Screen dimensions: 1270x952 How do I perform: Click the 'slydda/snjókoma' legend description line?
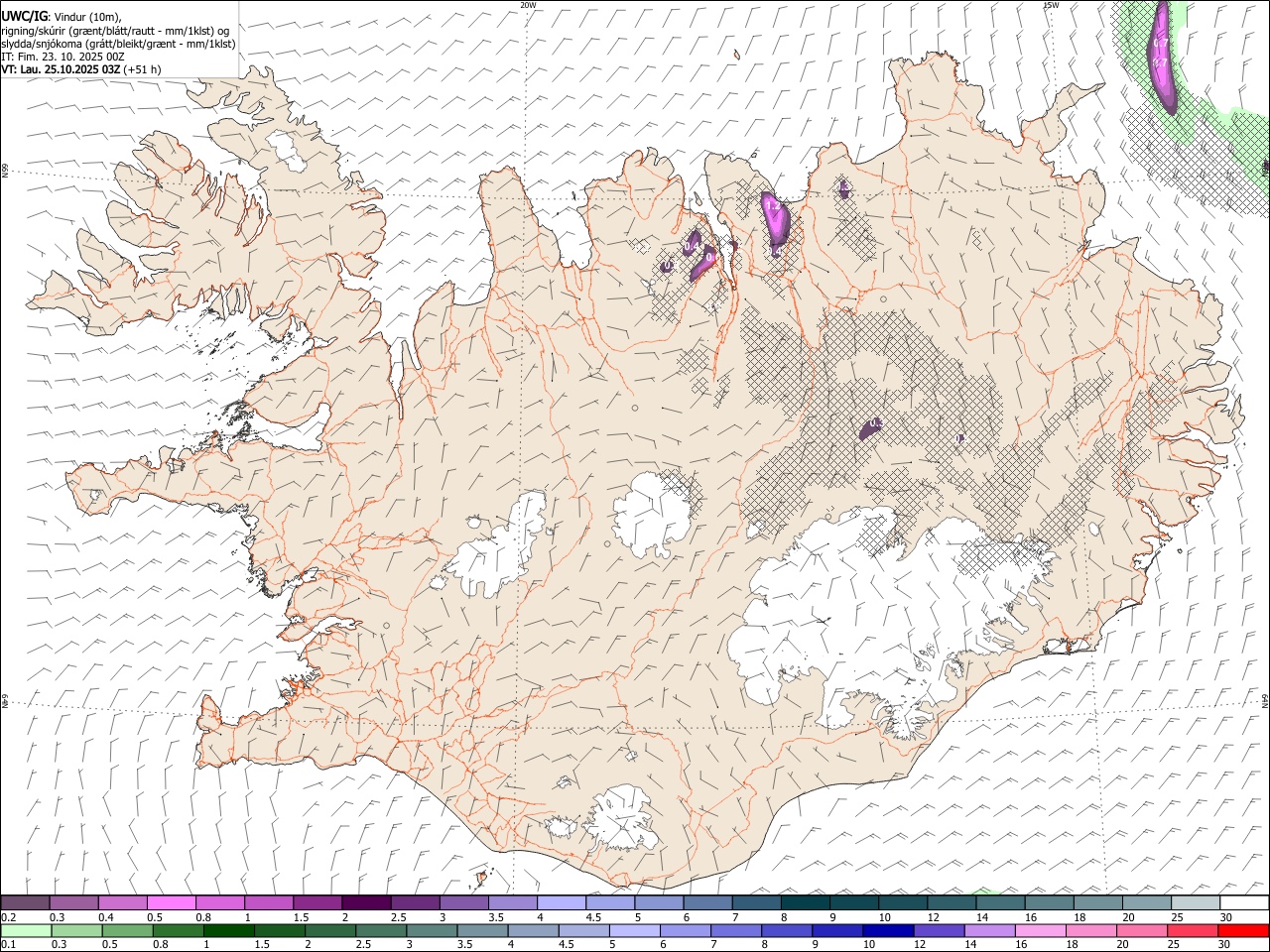(x=118, y=44)
